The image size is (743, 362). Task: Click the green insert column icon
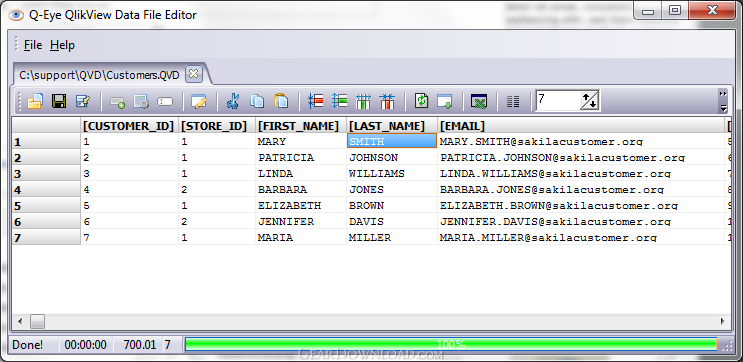363,101
